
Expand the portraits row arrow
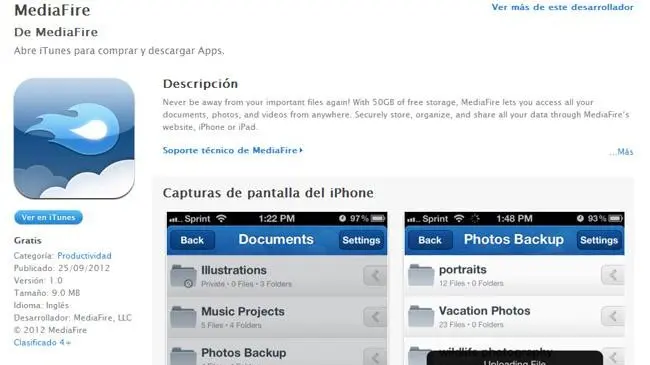coord(613,275)
